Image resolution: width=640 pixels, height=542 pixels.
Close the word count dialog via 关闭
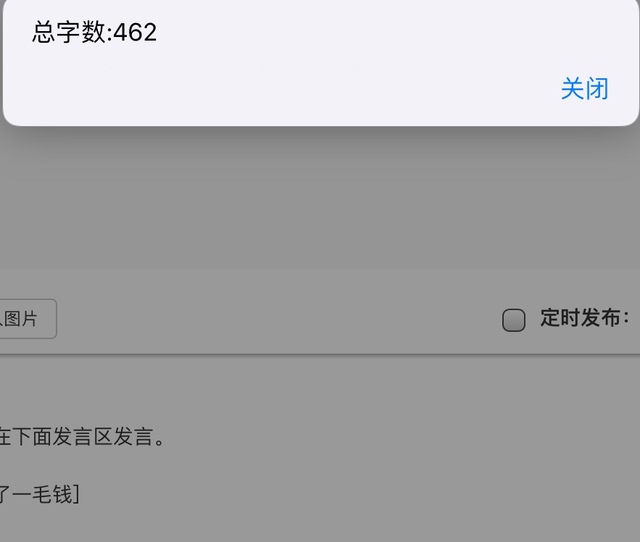click(584, 89)
